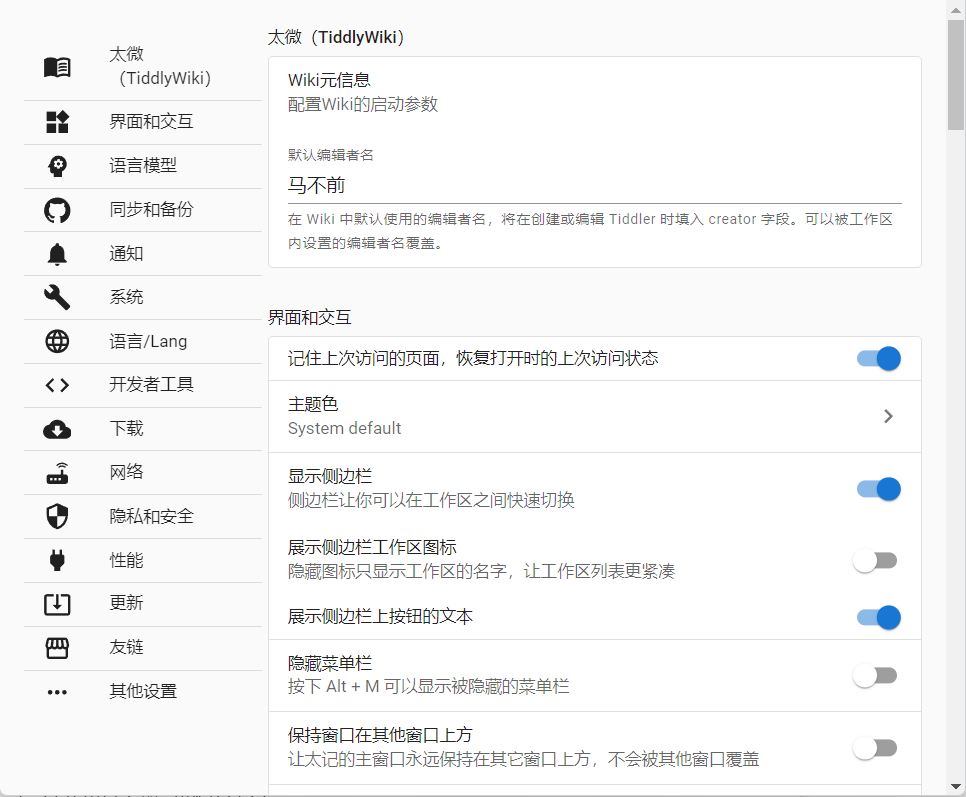Click the open book TiddlyWiki icon

click(57, 67)
